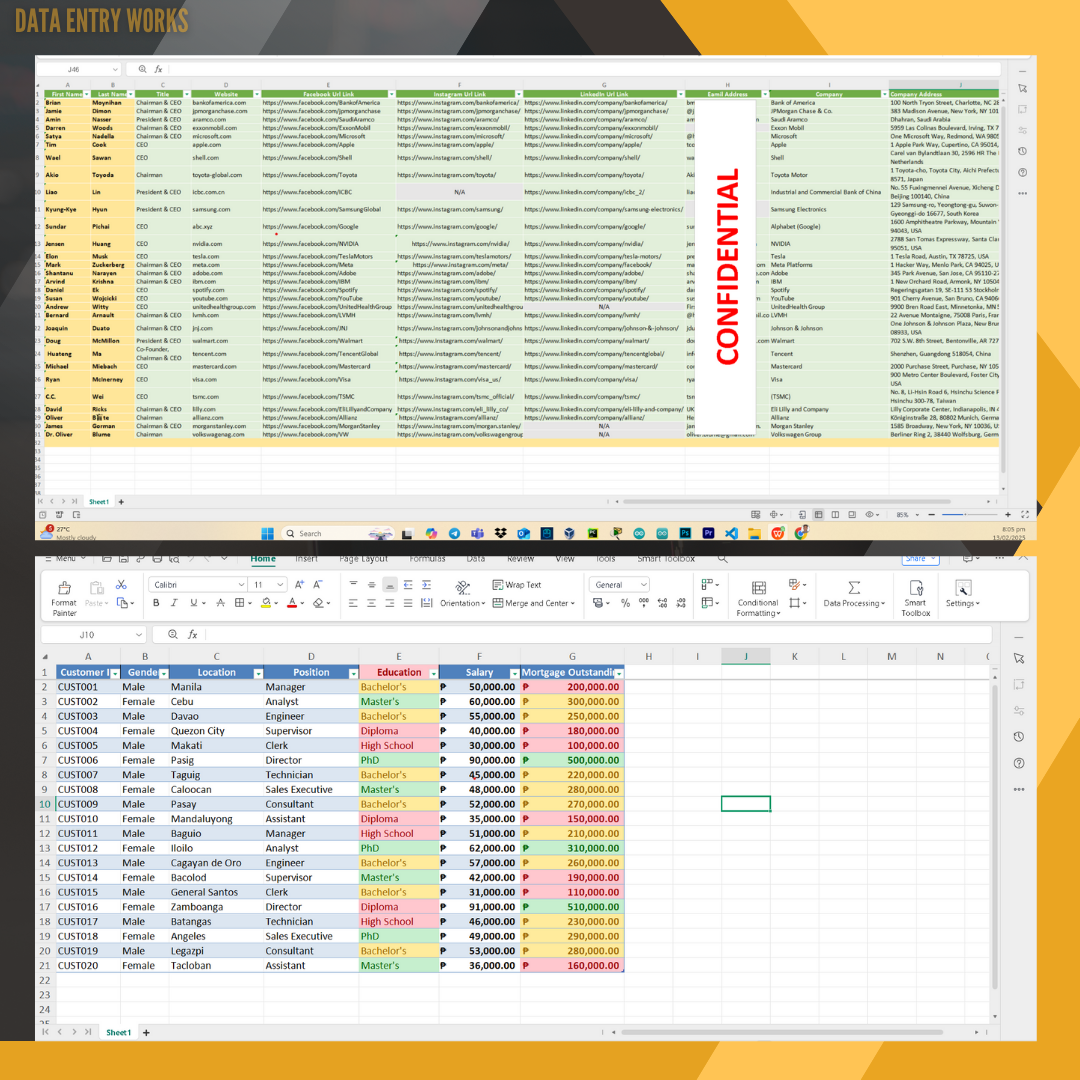This screenshot has width=1080, height=1080.
Task: Click the Decrease Decimal icon
Action: coord(681,603)
